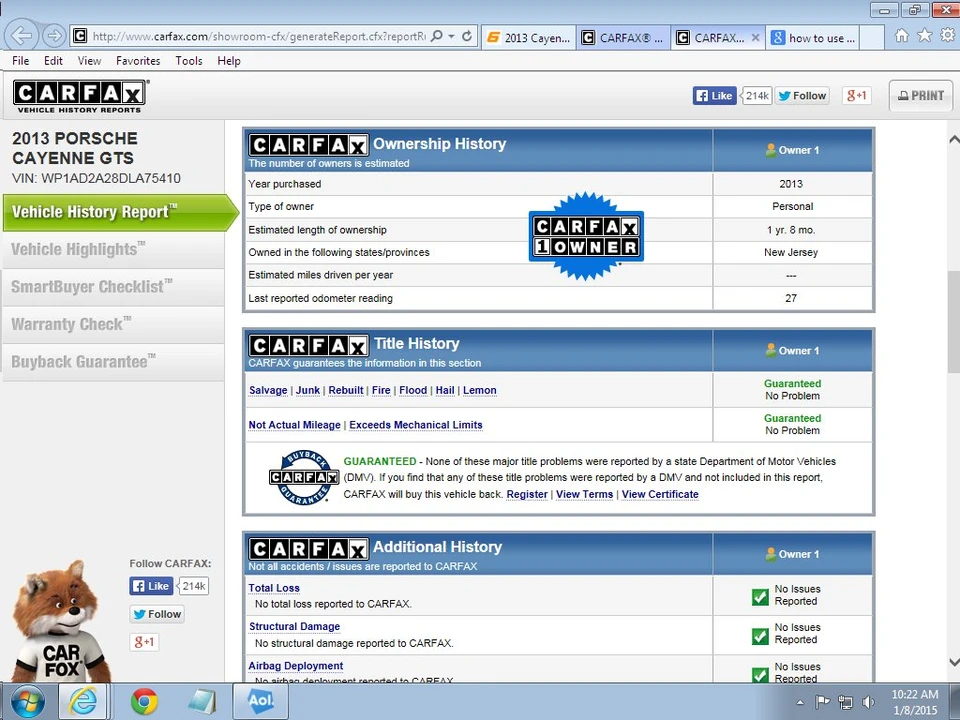Click the page scrollbar up arrow
This screenshot has height=720, width=960.
954,139
